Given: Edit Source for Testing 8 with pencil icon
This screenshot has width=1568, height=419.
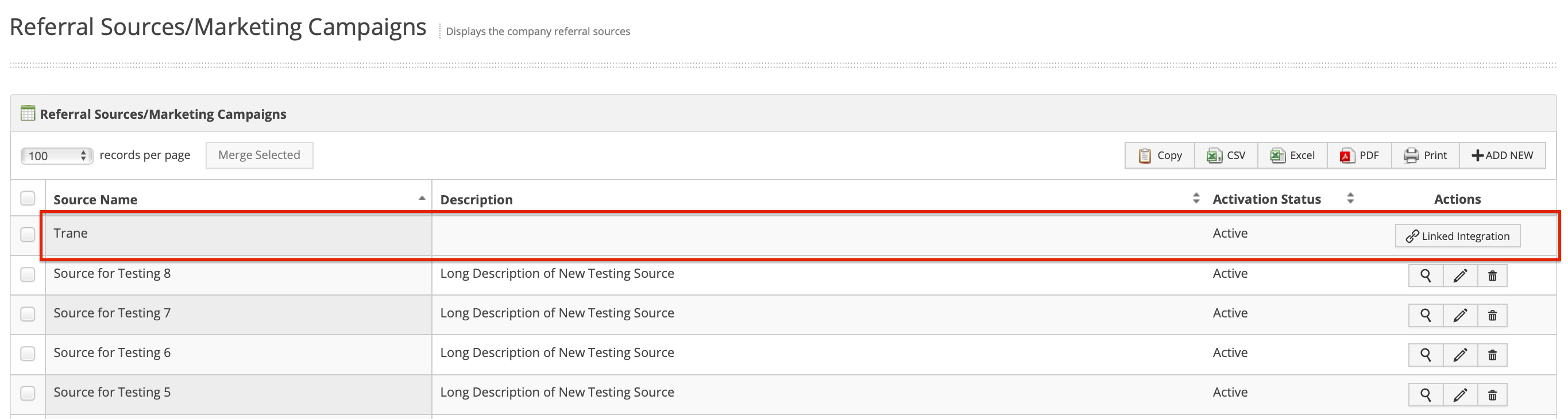Looking at the screenshot, I should tap(1460, 276).
